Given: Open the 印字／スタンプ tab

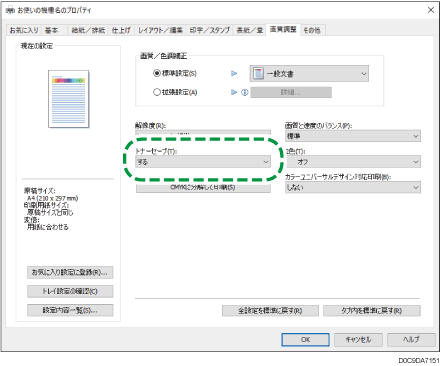Looking at the screenshot, I should click(210, 30).
